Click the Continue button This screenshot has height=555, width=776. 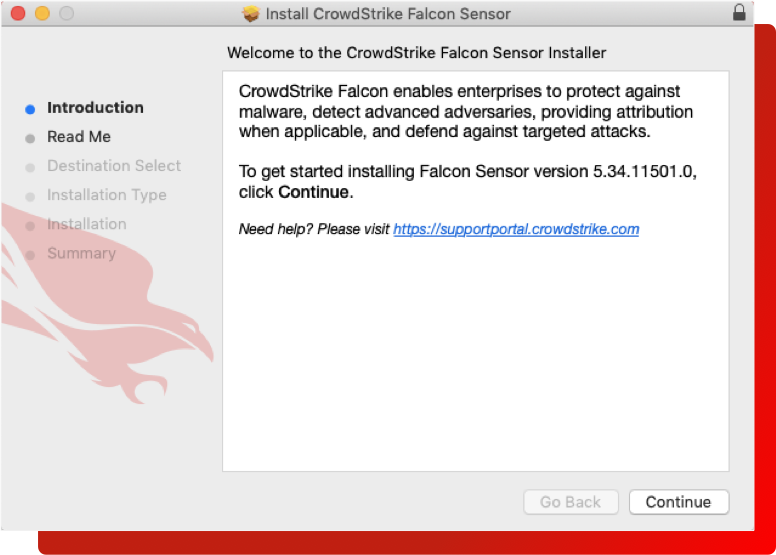(x=678, y=502)
